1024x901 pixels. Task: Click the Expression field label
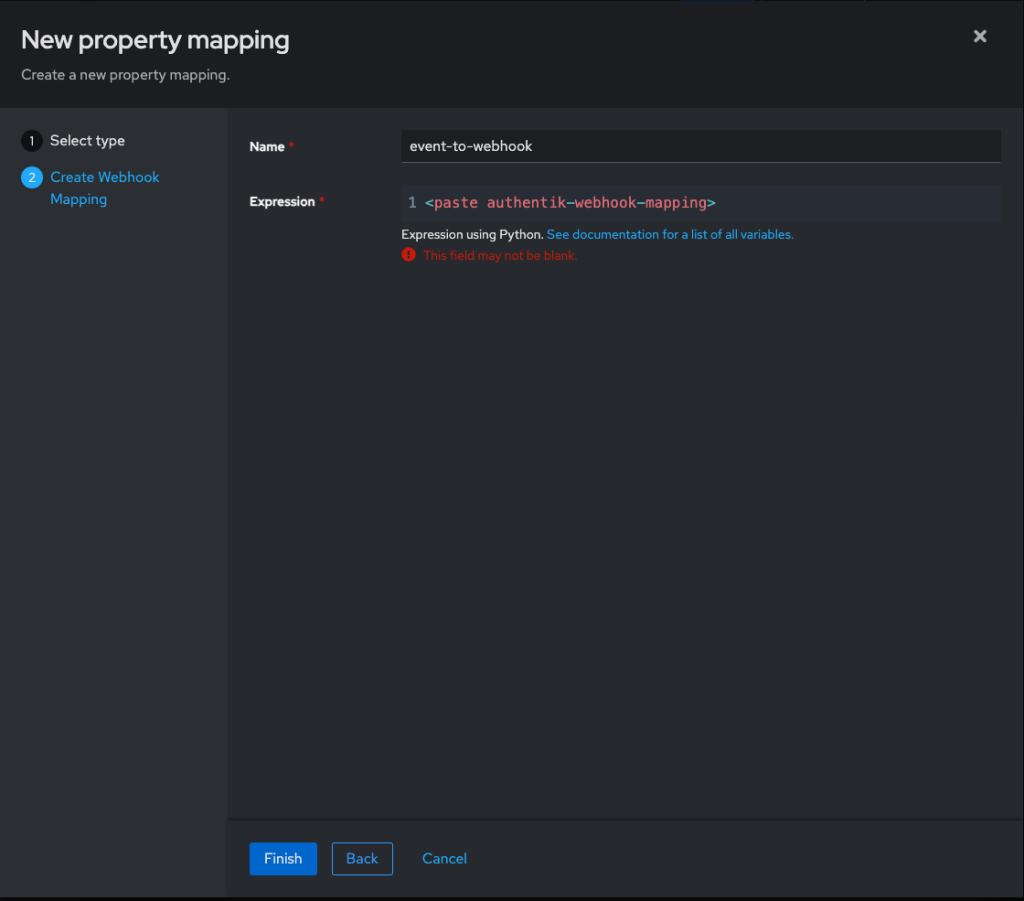coord(282,202)
